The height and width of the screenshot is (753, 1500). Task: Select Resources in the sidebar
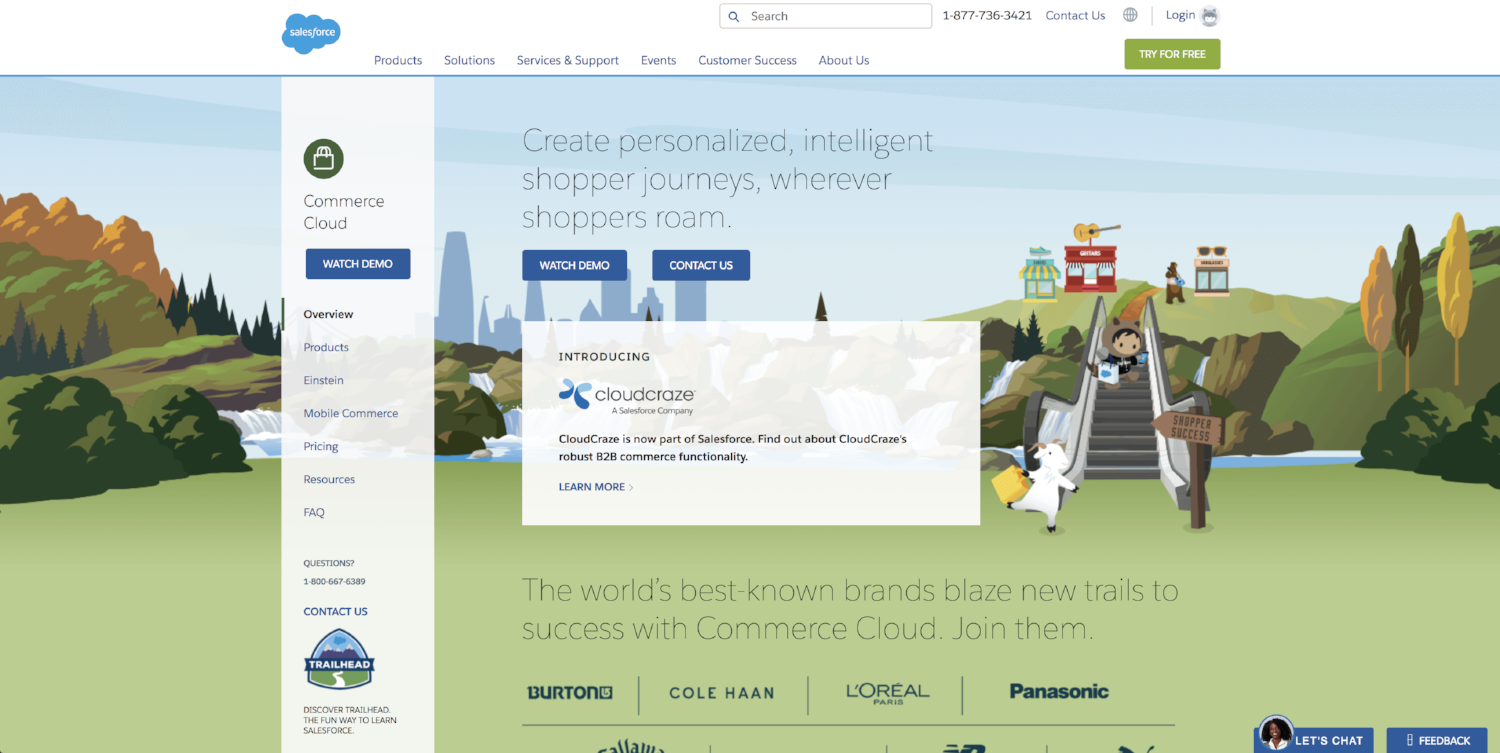coord(329,479)
